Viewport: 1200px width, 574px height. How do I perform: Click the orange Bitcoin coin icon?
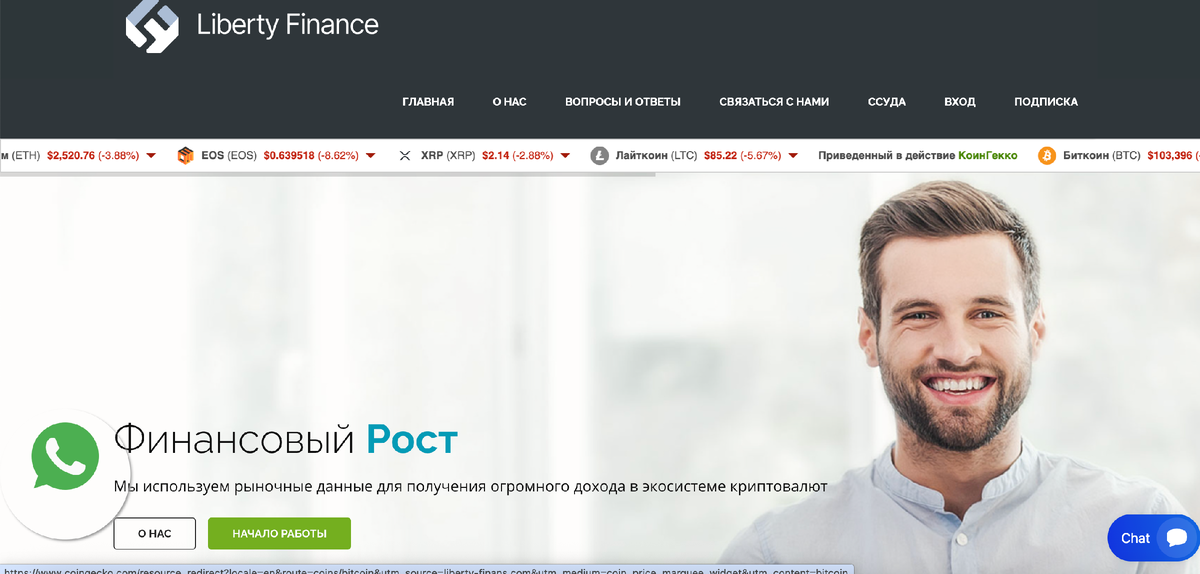[1047, 156]
